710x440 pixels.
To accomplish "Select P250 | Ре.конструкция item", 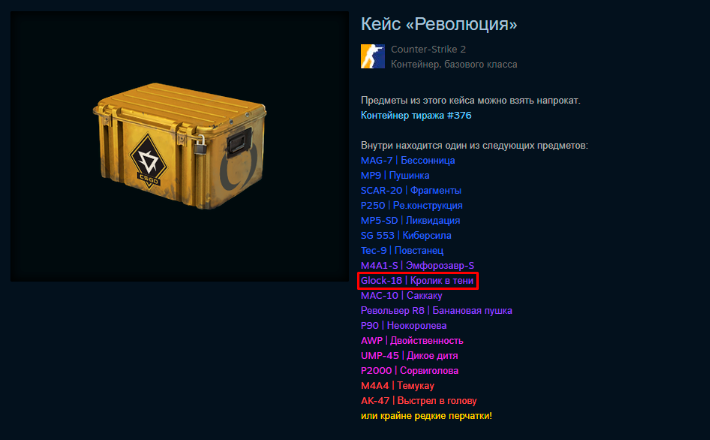I will [411, 206].
